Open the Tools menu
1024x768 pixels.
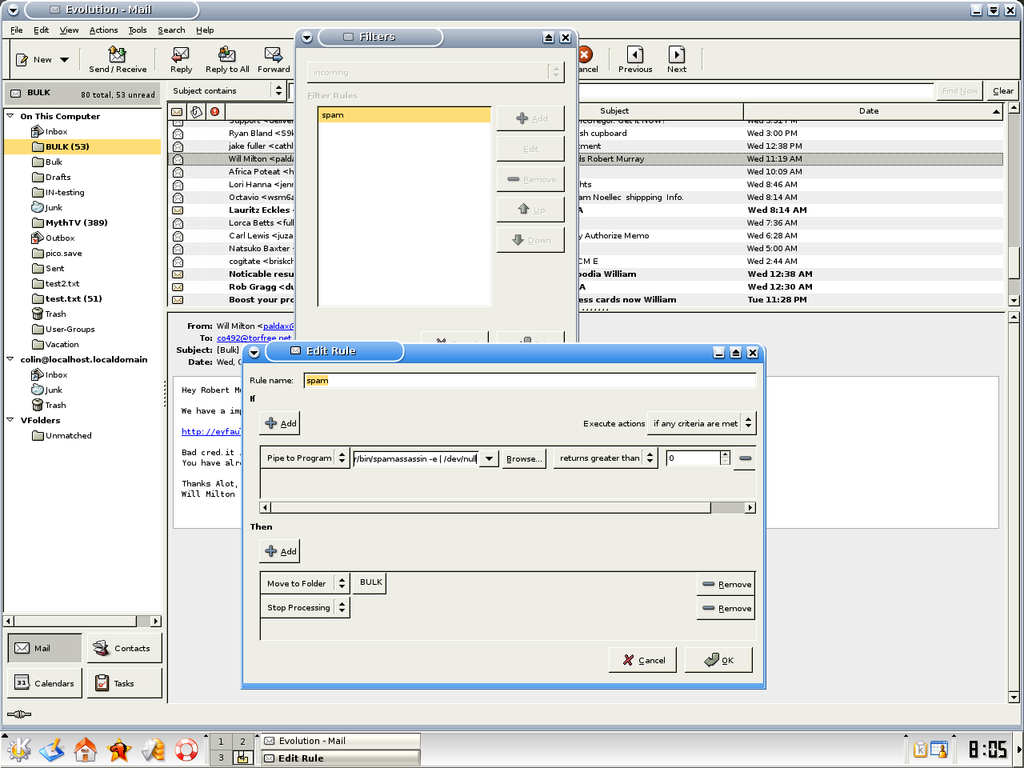(x=137, y=30)
